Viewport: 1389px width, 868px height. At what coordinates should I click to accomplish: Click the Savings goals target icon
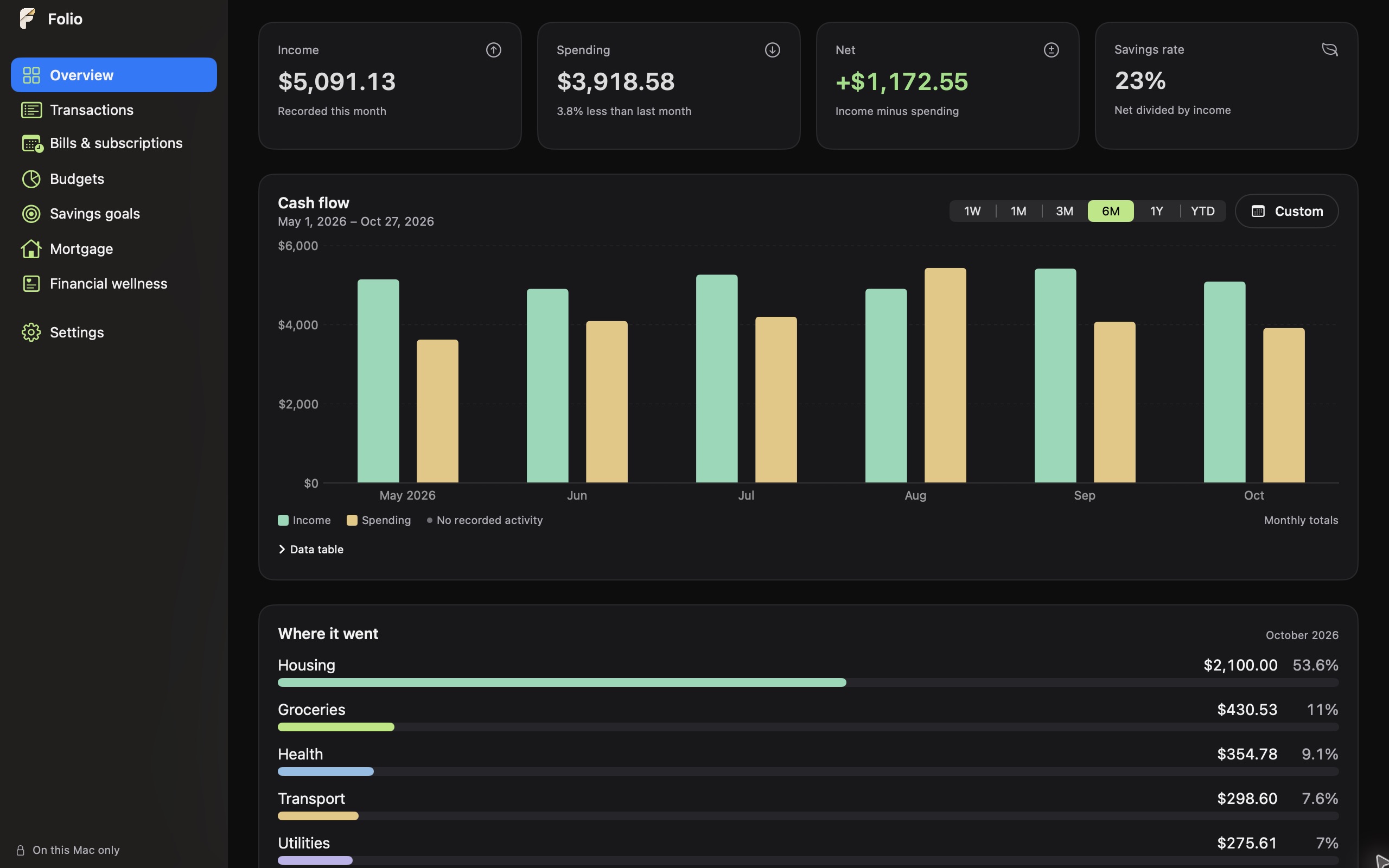coord(31,214)
